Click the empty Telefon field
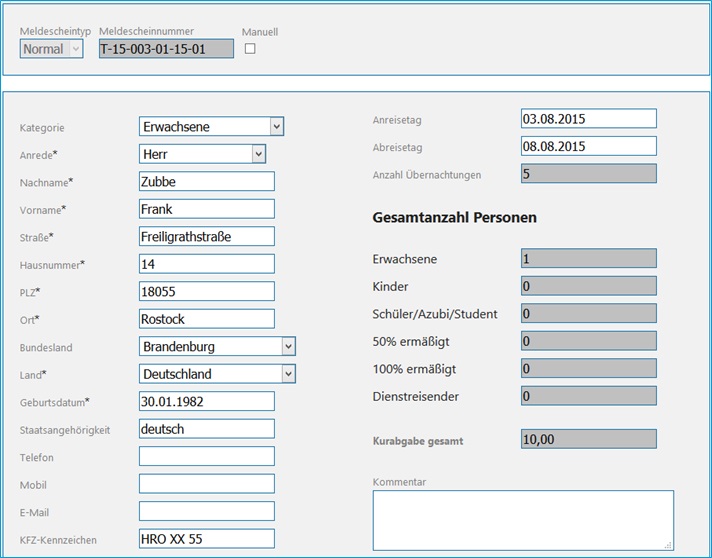712x558 pixels. pos(207,456)
